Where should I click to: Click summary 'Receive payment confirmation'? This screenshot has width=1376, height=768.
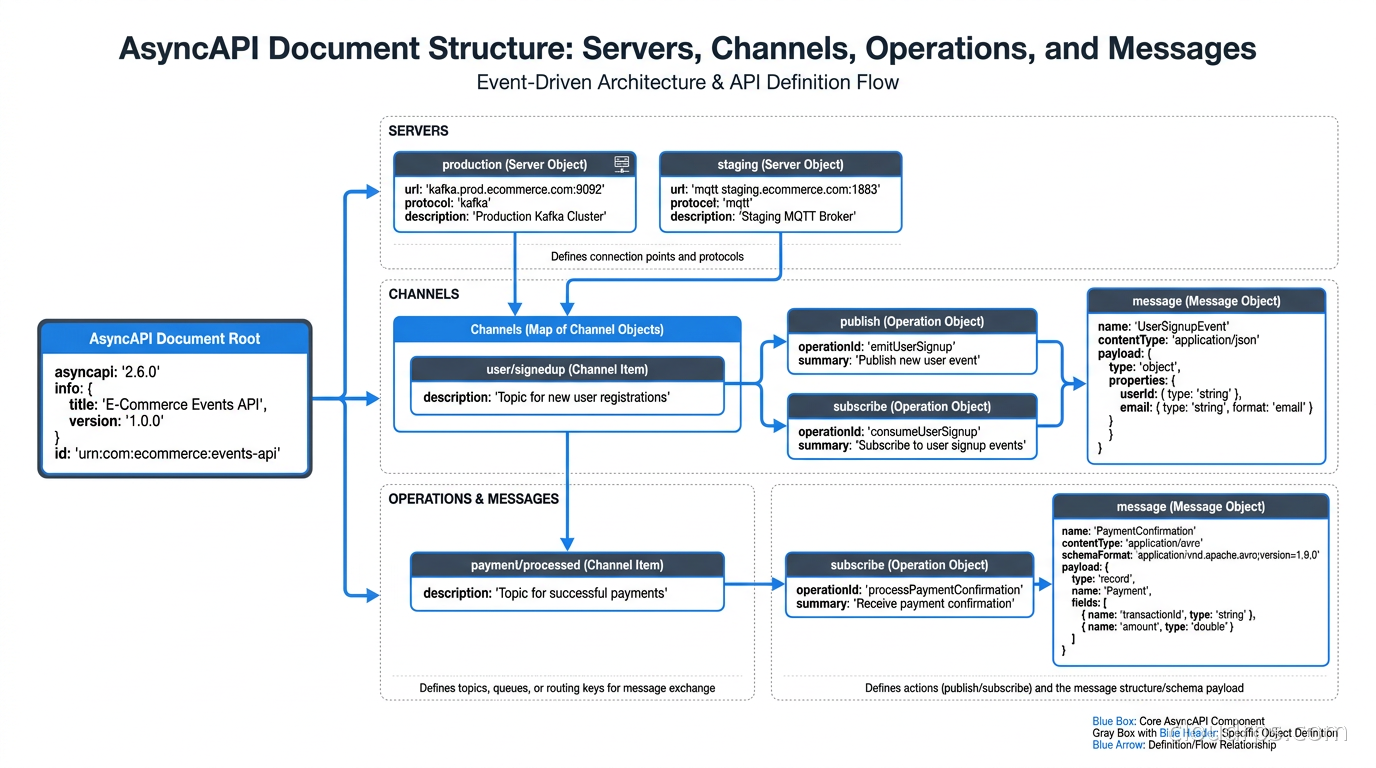point(905,603)
